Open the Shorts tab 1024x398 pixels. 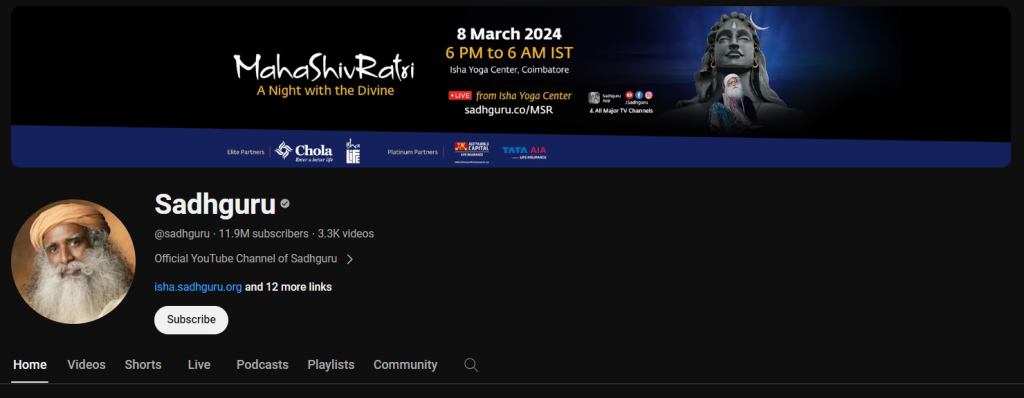pyautogui.click(x=143, y=365)
